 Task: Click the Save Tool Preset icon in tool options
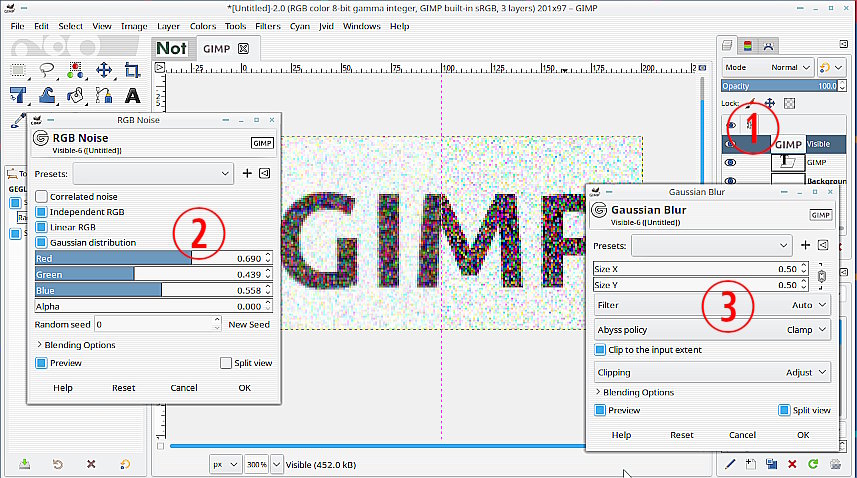tap(24, 464)
